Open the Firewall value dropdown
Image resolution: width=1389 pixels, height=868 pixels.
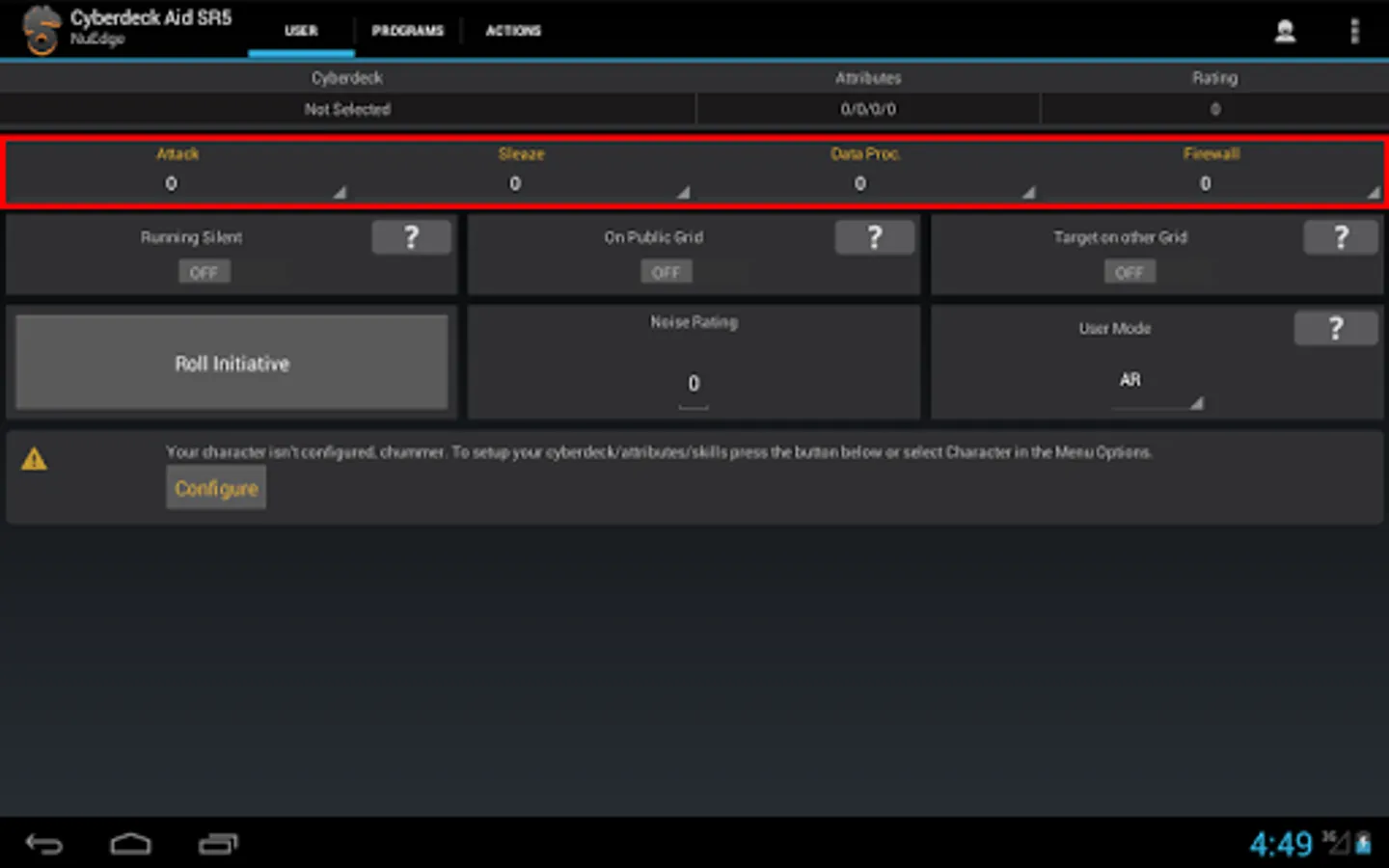click(1212, 184)
